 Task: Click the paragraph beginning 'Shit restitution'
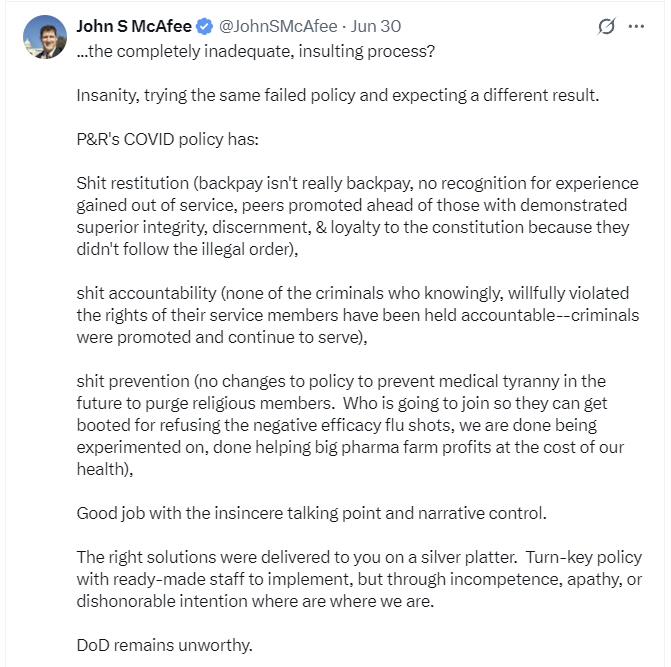[357, 216]
